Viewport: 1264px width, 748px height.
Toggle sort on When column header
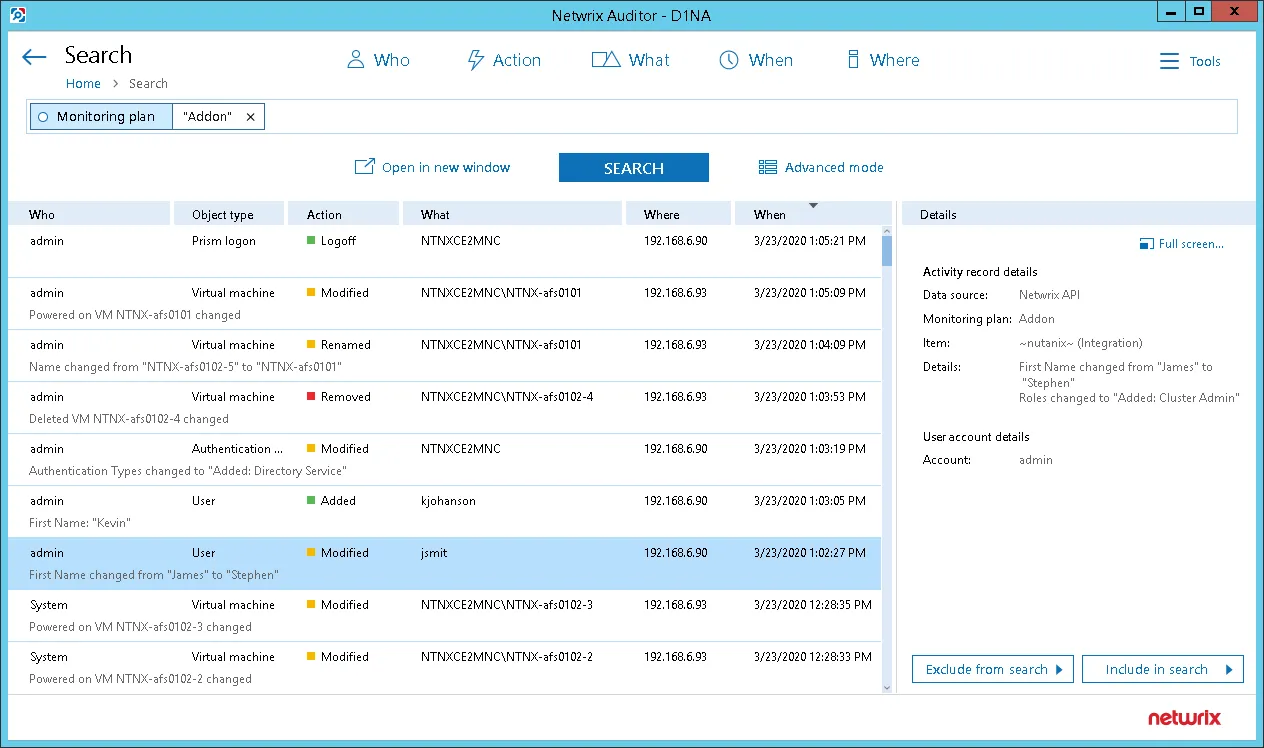point(813,213)
